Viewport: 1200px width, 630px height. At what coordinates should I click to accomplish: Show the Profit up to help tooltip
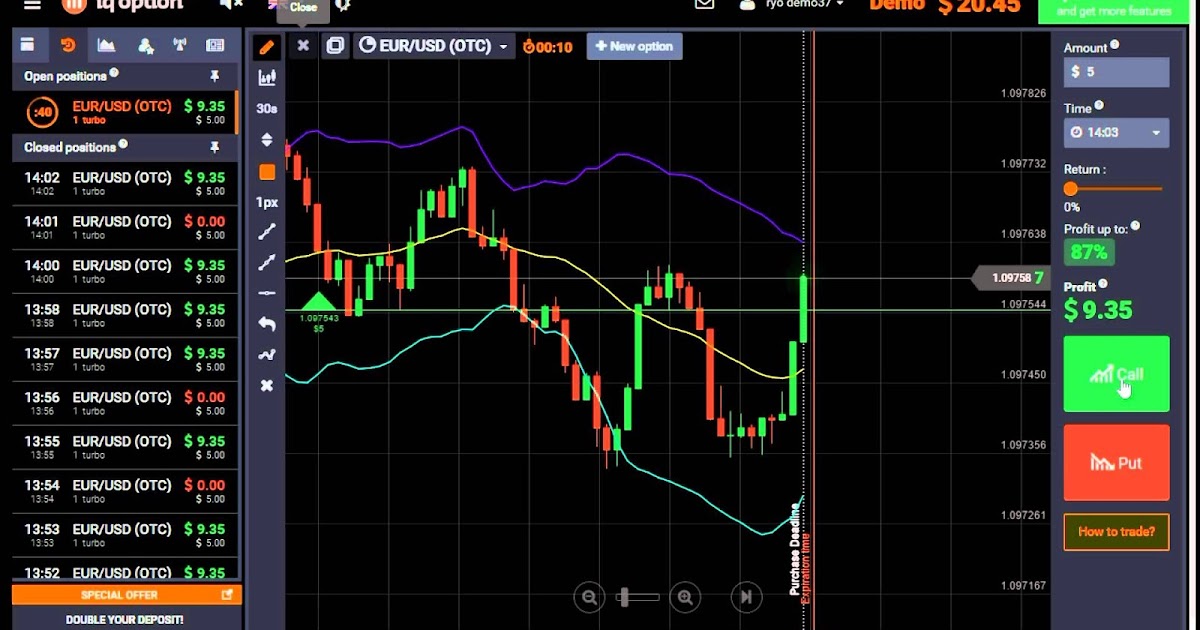coord(1135,227)
